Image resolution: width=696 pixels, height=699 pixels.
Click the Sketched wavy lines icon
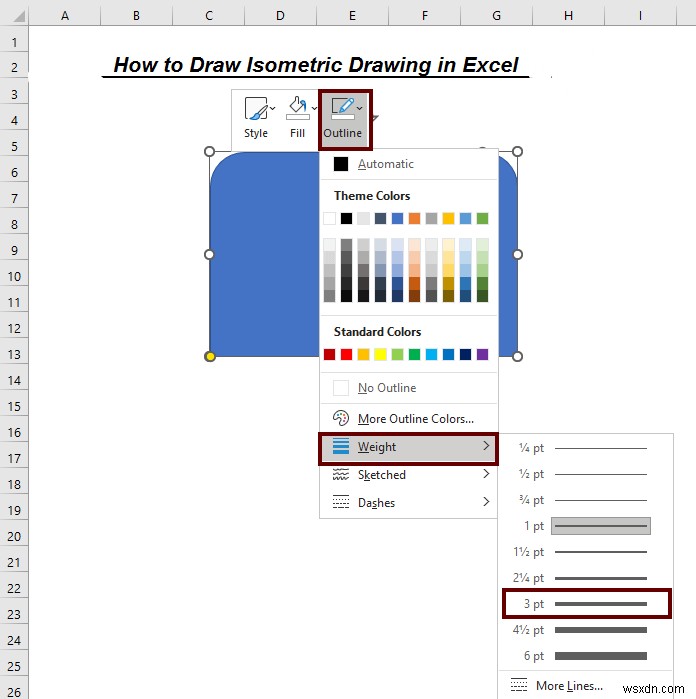pos(341,474)
